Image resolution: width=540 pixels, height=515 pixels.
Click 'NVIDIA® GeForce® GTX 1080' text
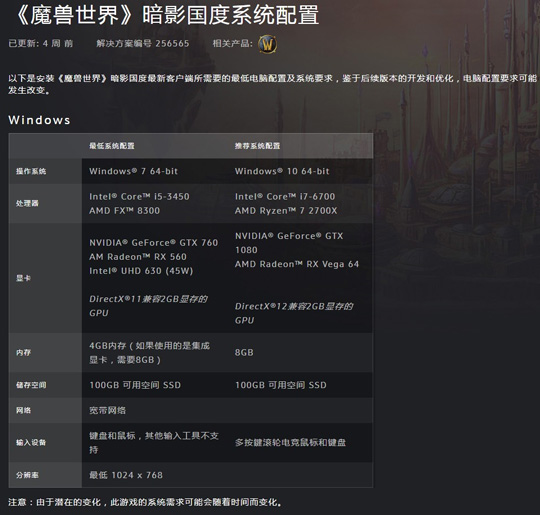click(x=289, y=243)
